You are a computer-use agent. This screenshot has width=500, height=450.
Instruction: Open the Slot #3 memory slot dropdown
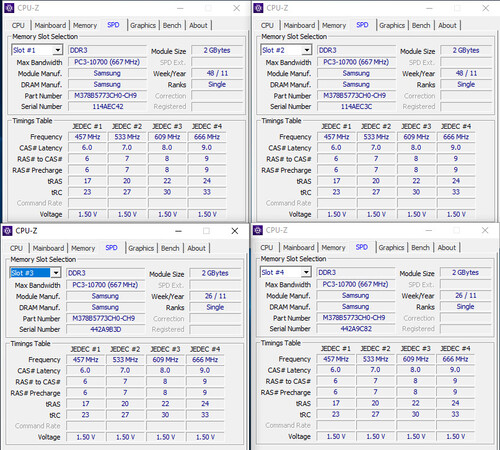[56, 273]
